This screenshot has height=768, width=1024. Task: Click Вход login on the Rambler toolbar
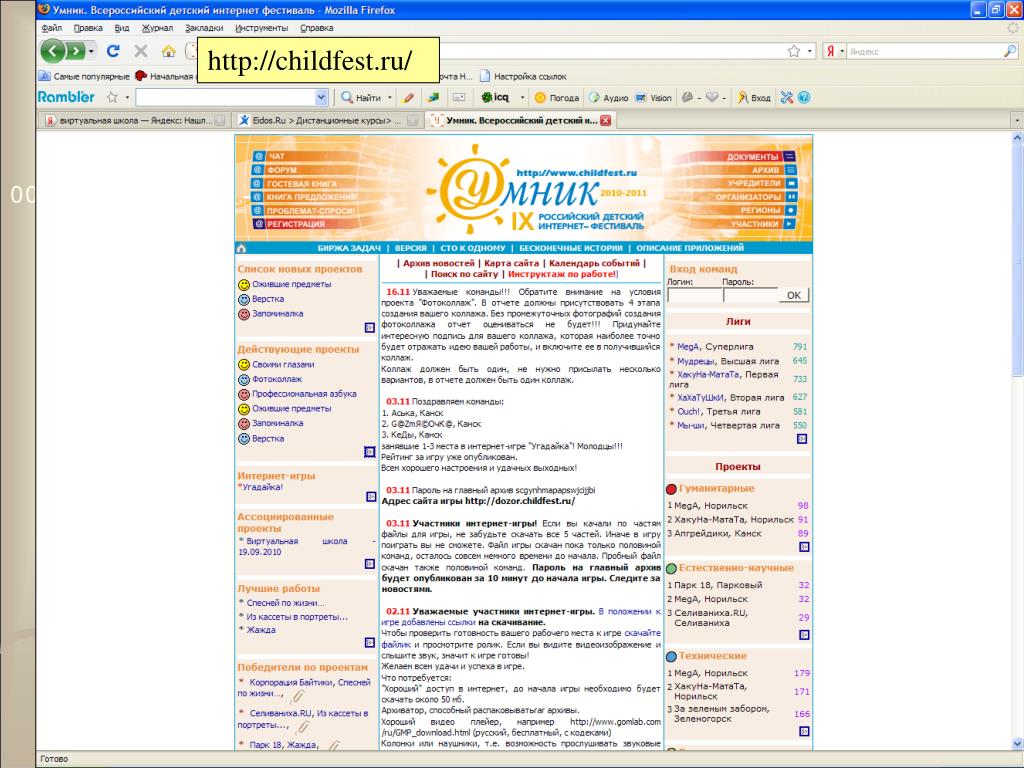point(754,97)
